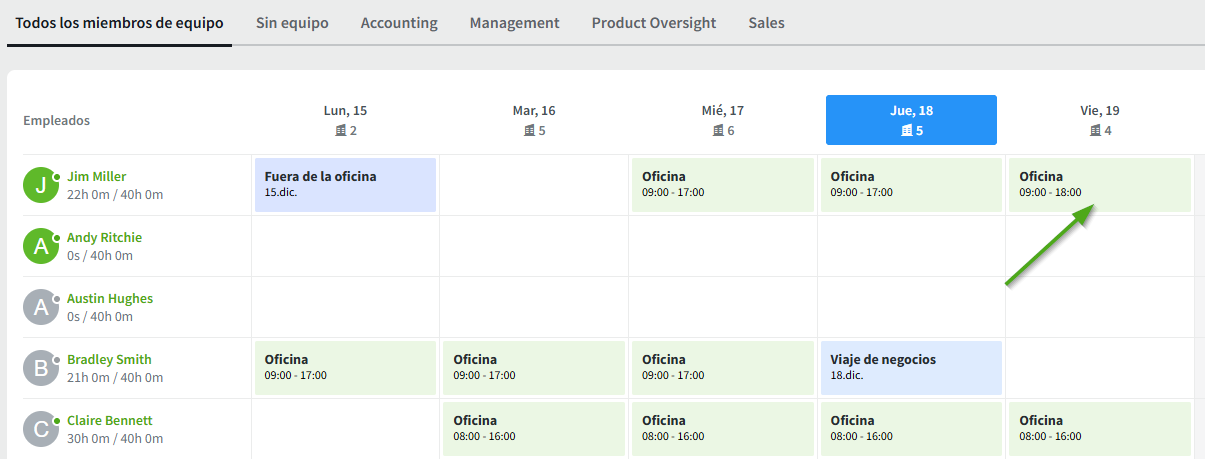
Task: Select the Mar, 16 day header
Action: click(534, 120)
